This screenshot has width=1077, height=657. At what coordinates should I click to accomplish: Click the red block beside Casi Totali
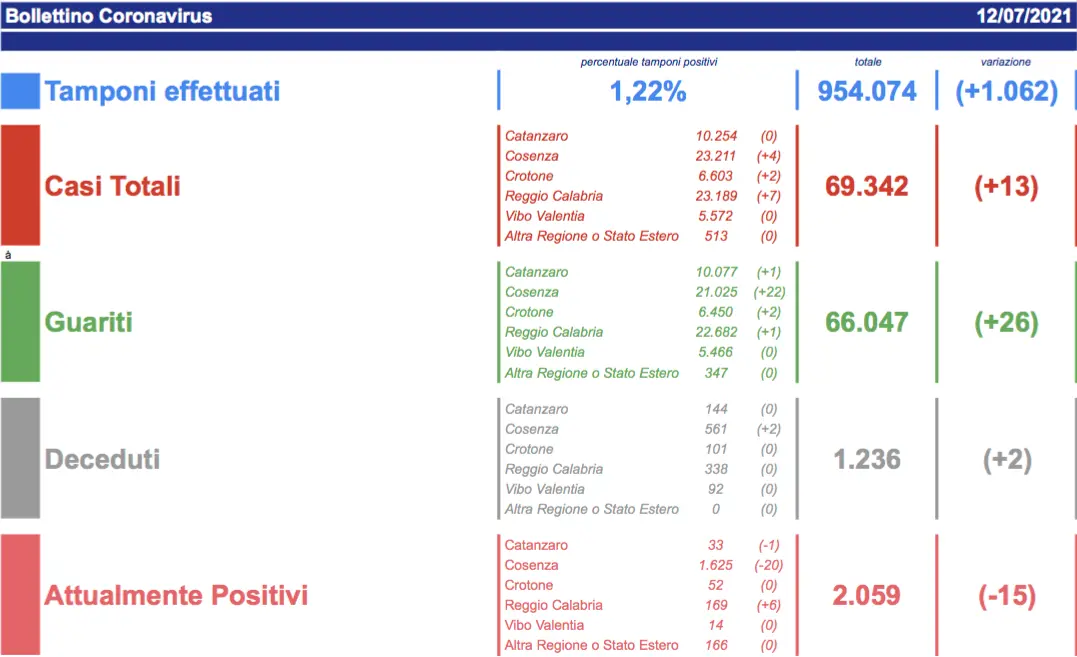pyautogui.click(x=20, y=185)
